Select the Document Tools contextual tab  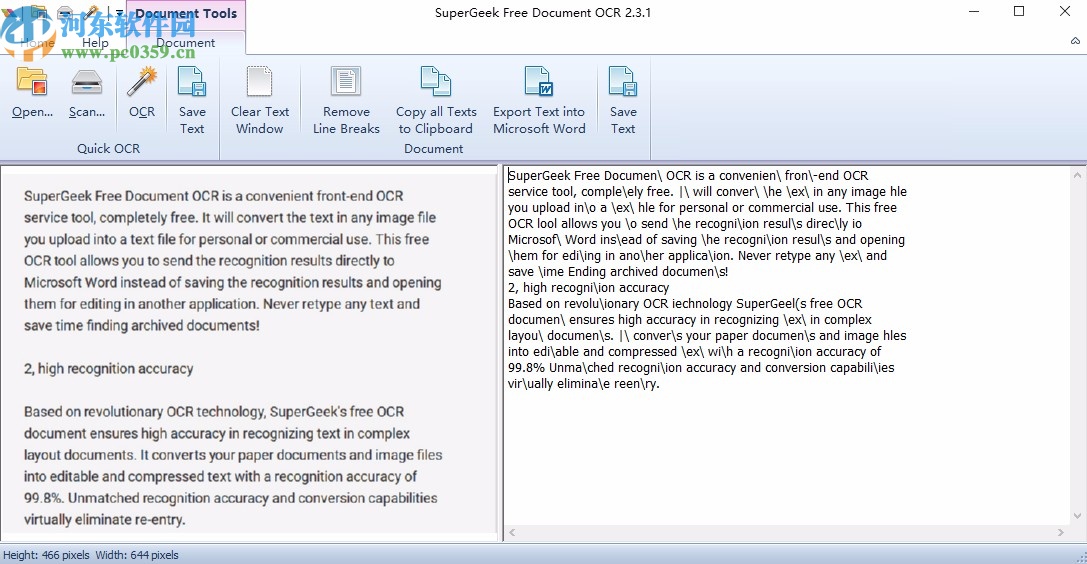[185, 13]
